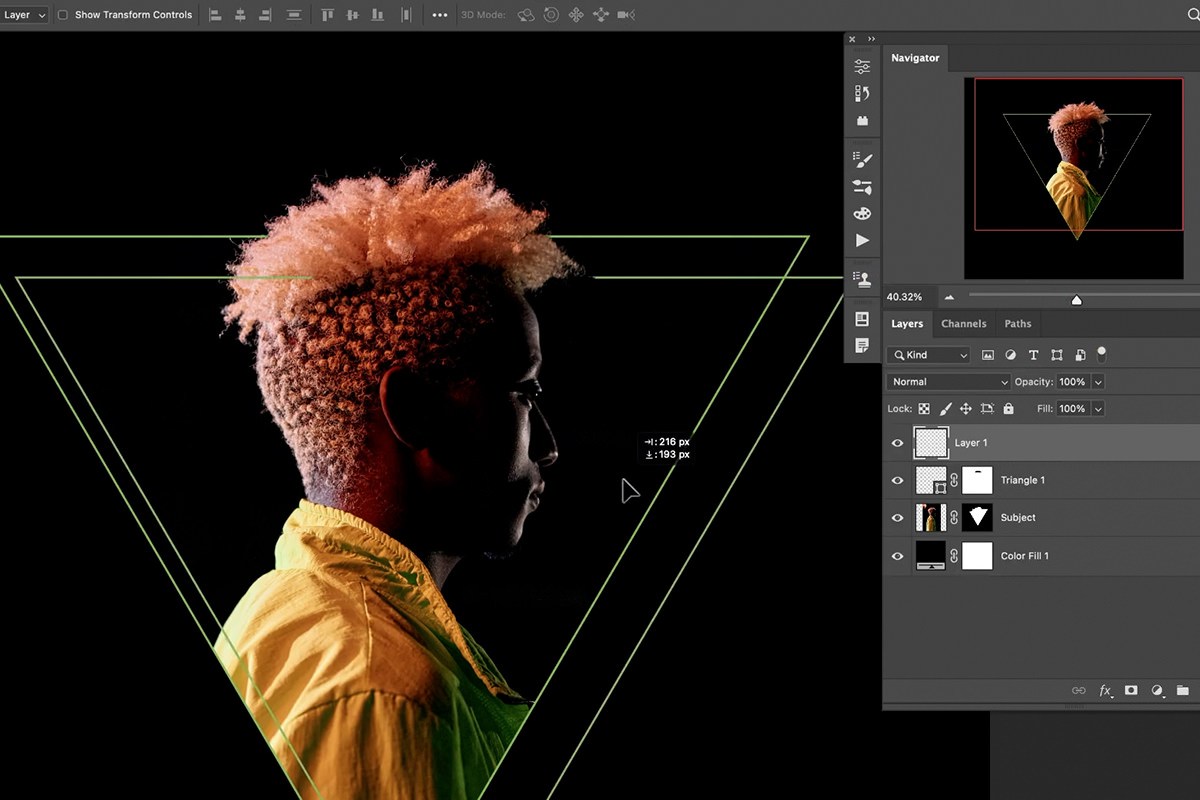Create a new group folder icon

(1183, 690)
